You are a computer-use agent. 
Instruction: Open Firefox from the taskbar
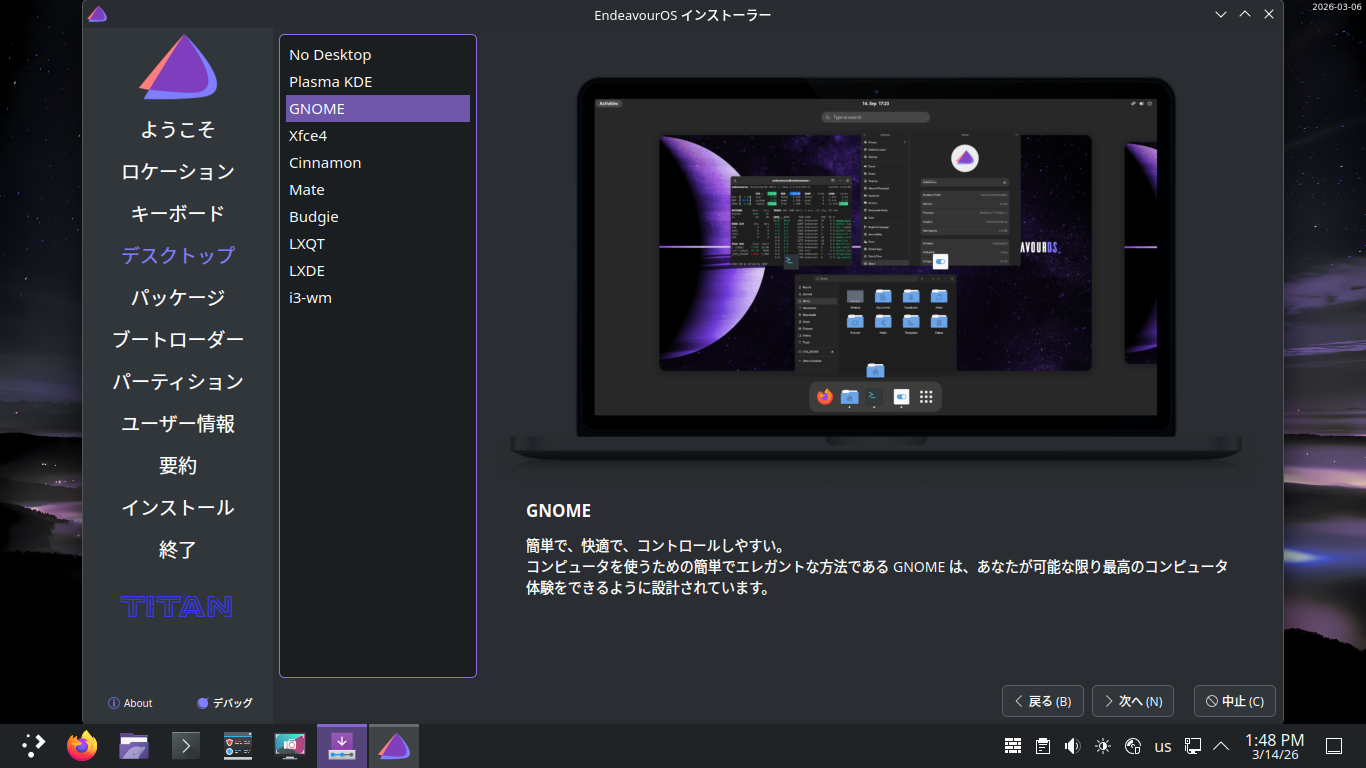click(82, 746)
